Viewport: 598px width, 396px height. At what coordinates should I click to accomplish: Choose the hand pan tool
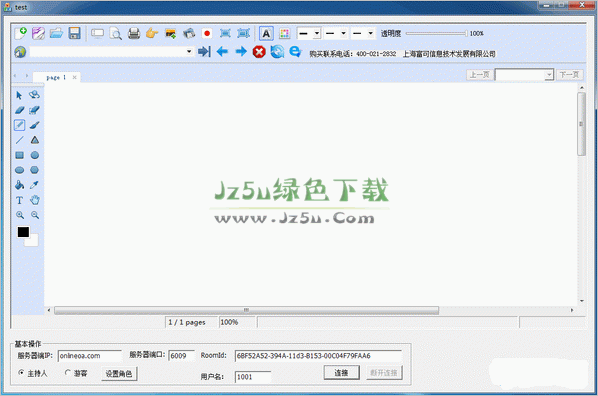[35, 200]
